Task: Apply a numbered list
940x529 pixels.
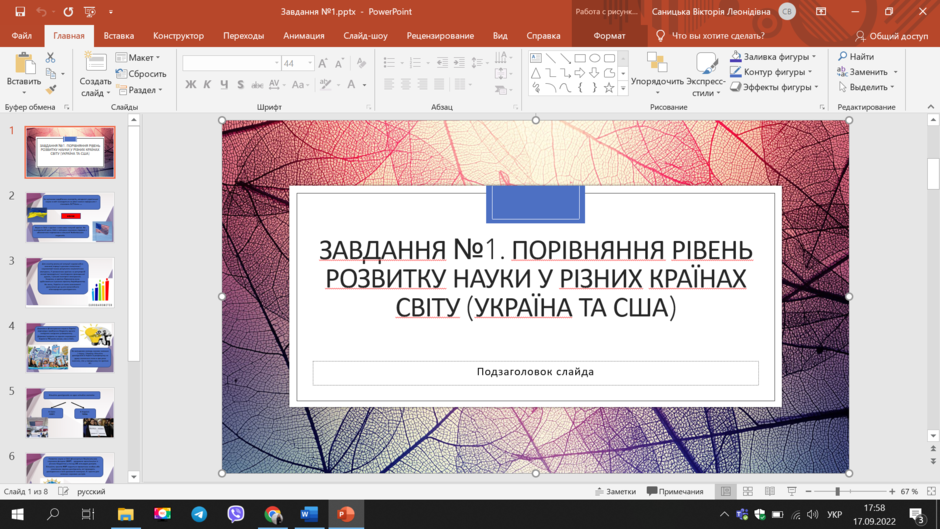Action: point(415,62)
